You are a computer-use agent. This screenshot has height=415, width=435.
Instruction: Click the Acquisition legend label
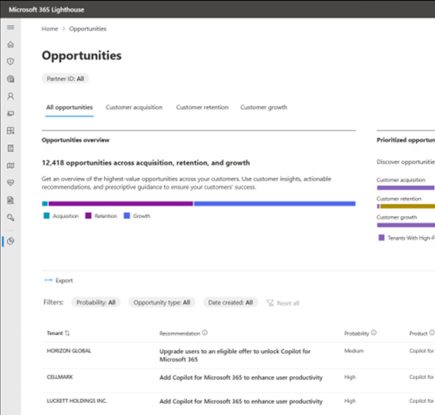tap(66, 216)
